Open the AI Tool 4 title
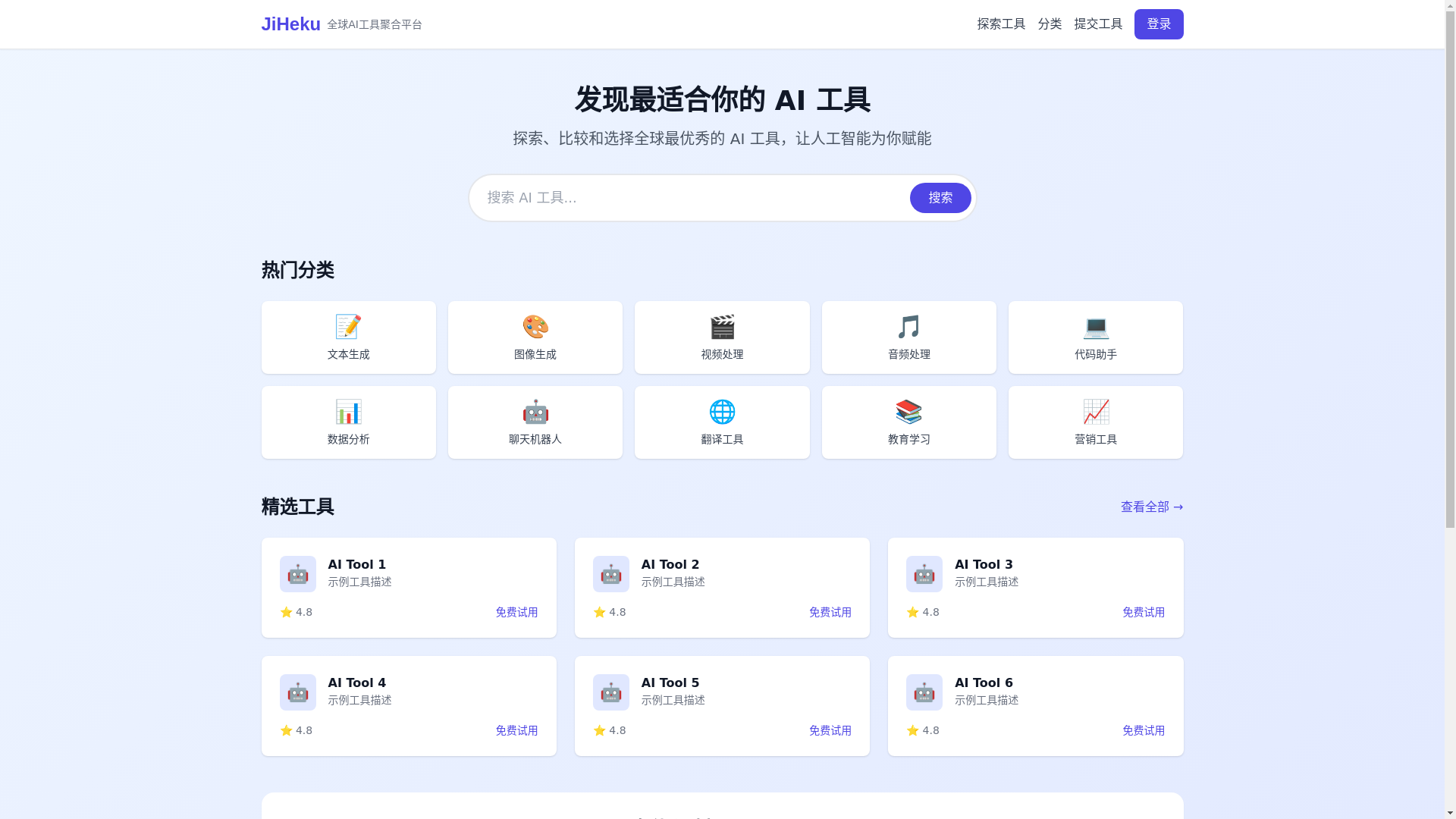Viewport: 1456px width, 819px height. 356,682
